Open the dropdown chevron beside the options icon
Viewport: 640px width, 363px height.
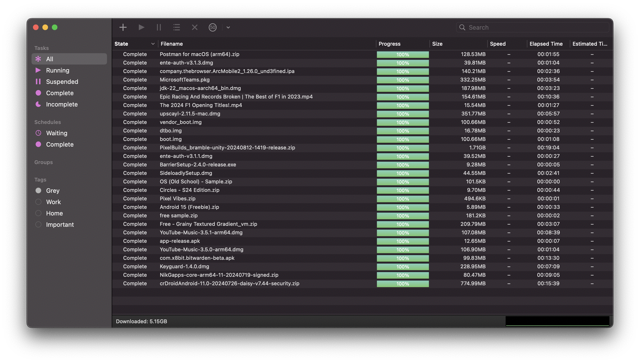pyautogui.click(x=228, y=27)
